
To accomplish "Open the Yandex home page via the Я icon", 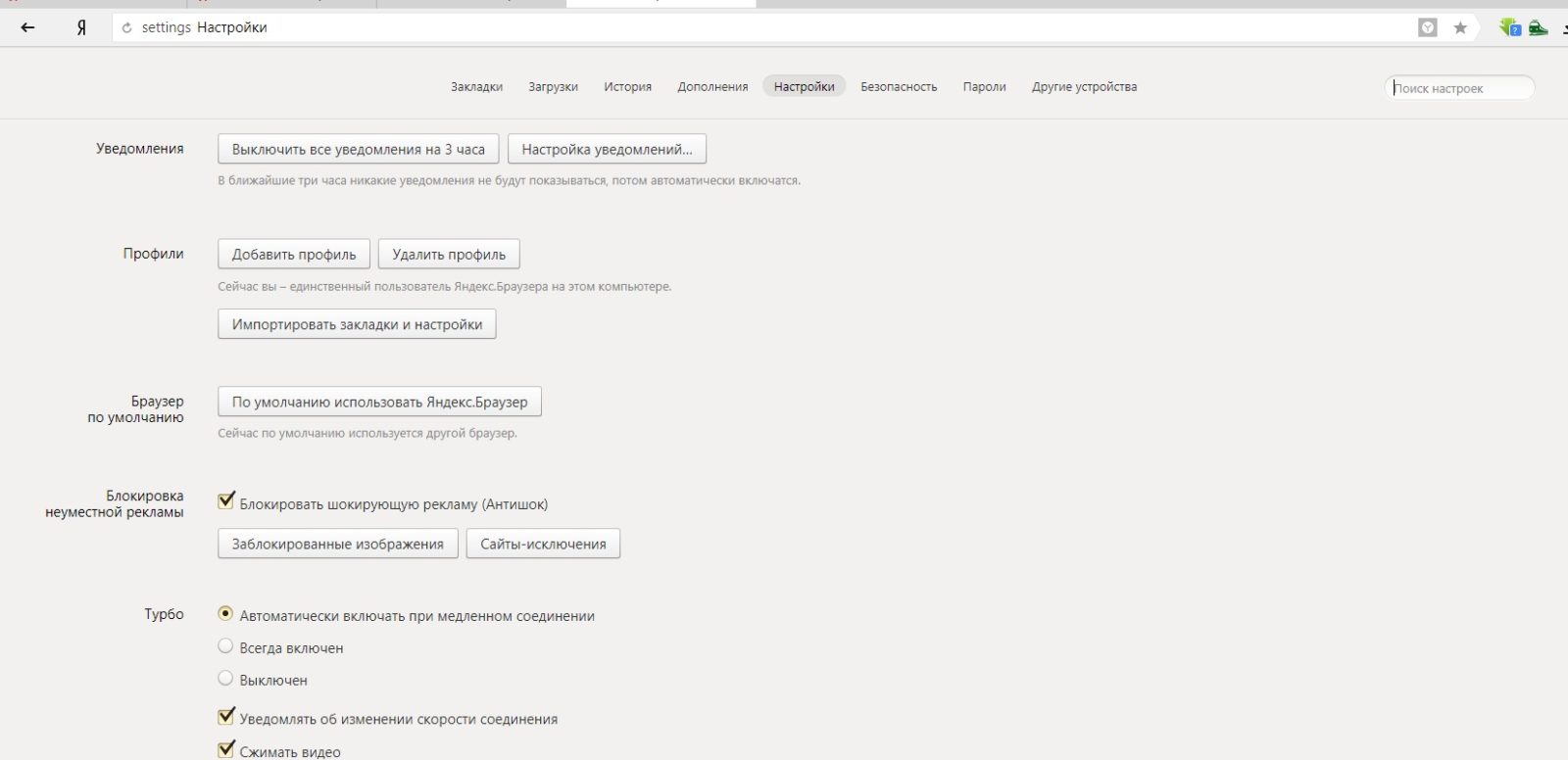I will [81, 27].
